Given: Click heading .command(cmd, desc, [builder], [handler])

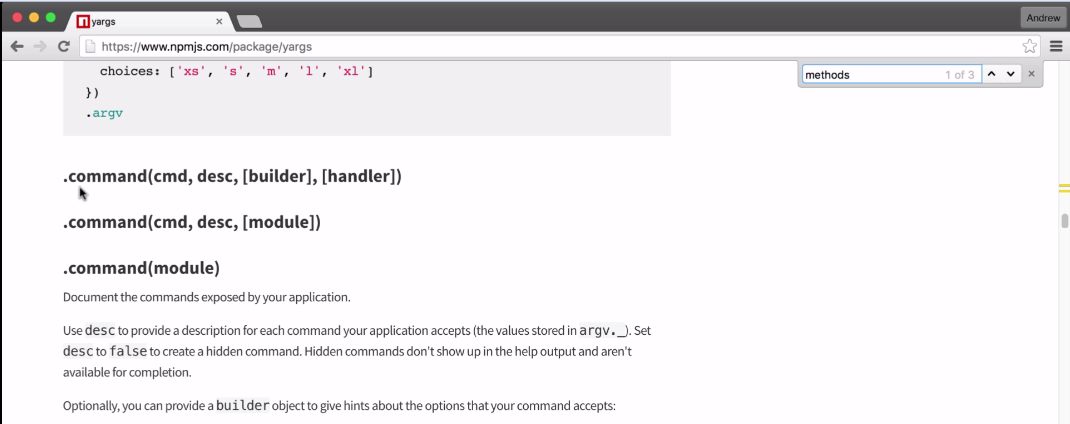Looking at the screenshot, I should (232, 176).
